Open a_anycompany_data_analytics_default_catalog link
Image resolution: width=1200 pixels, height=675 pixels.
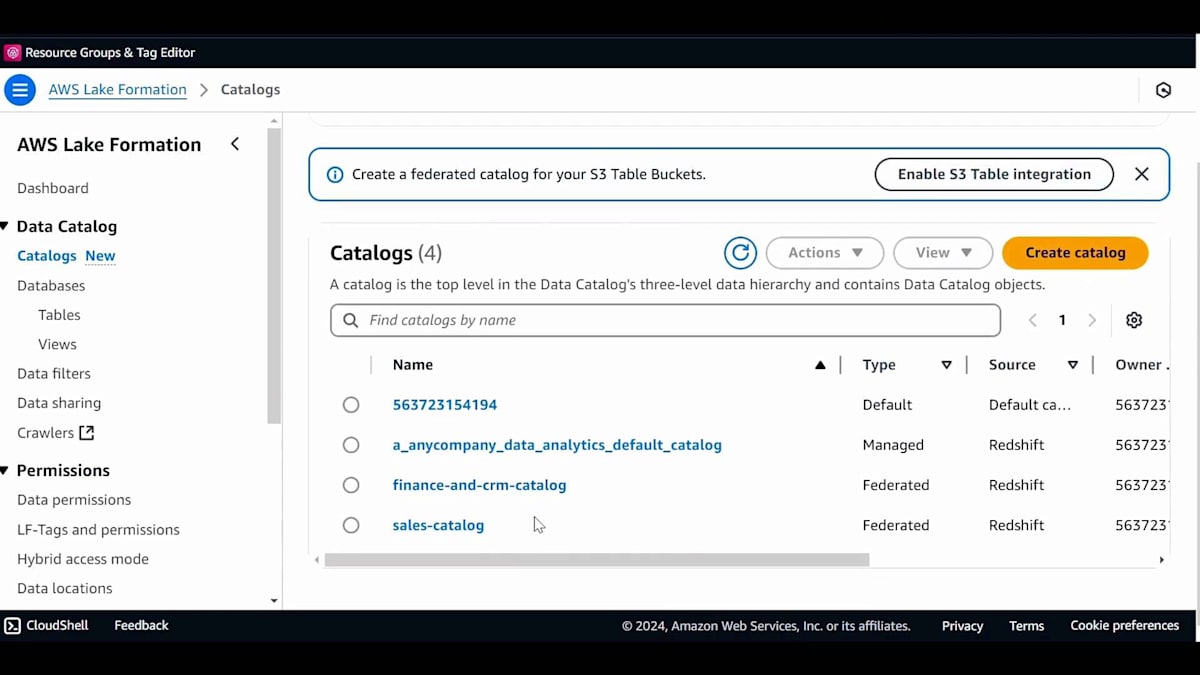[x=557, y=445]
